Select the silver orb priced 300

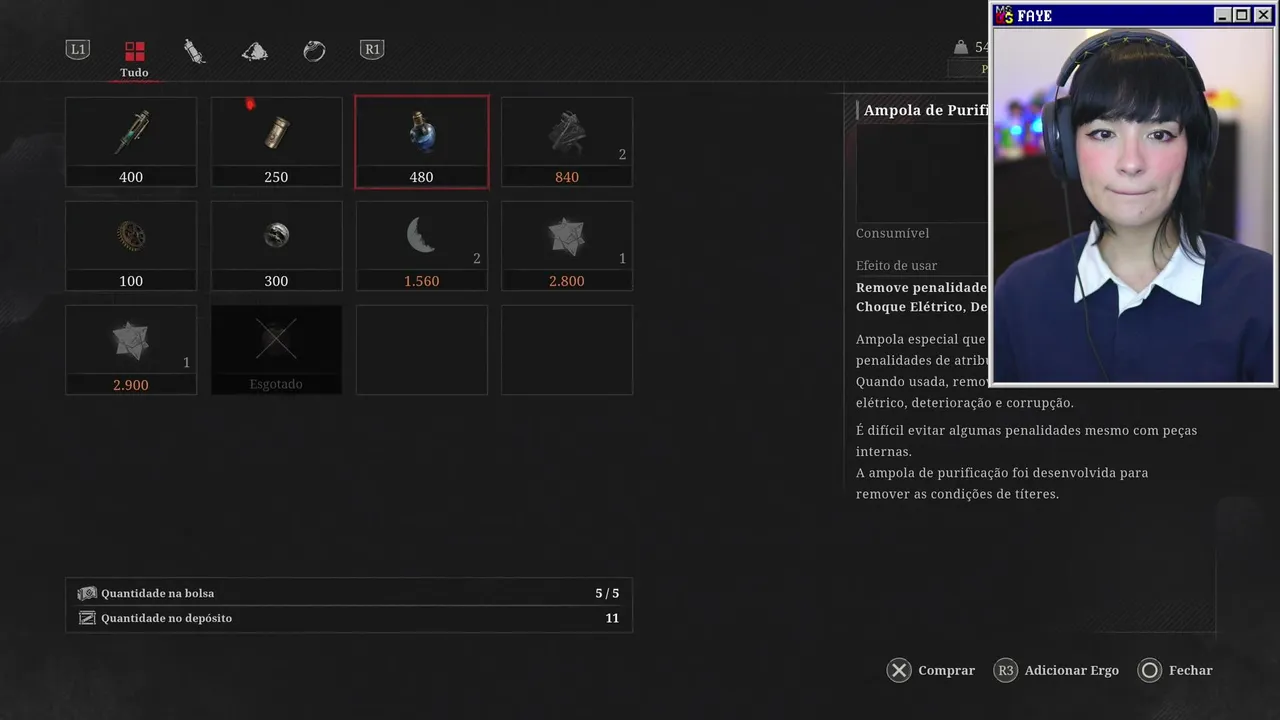276,246
